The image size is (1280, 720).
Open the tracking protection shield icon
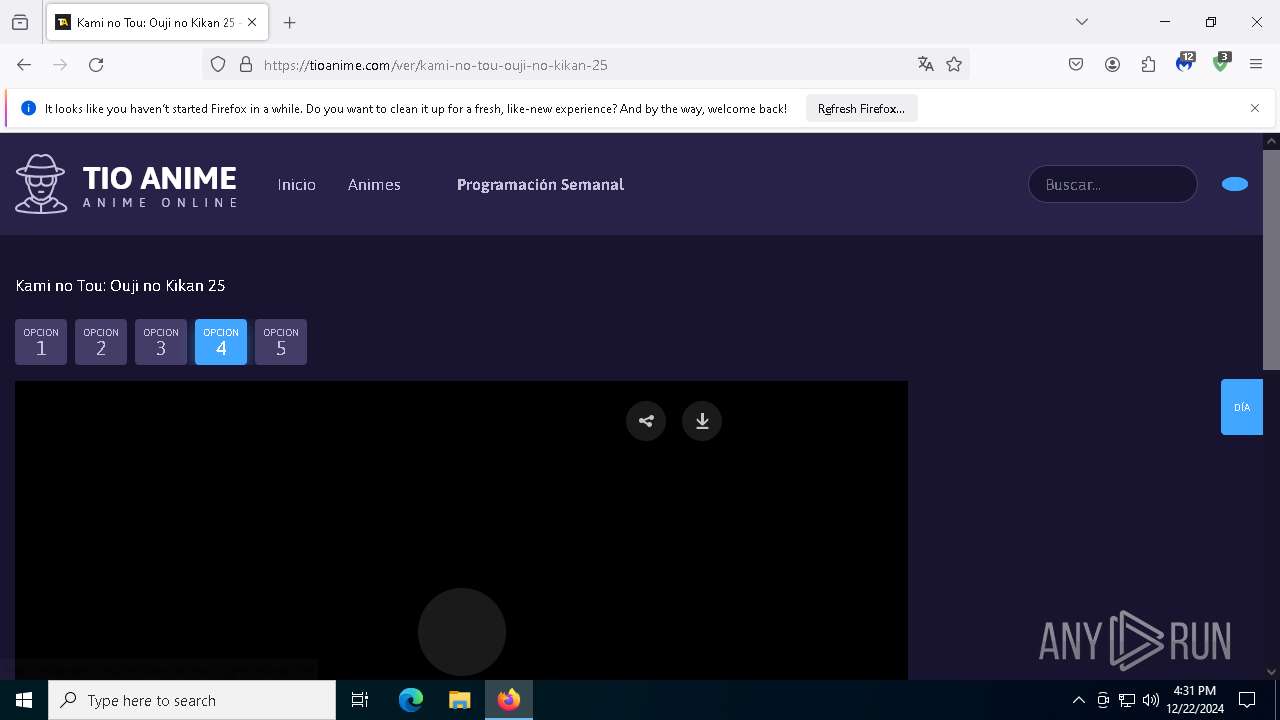[218, 65]
